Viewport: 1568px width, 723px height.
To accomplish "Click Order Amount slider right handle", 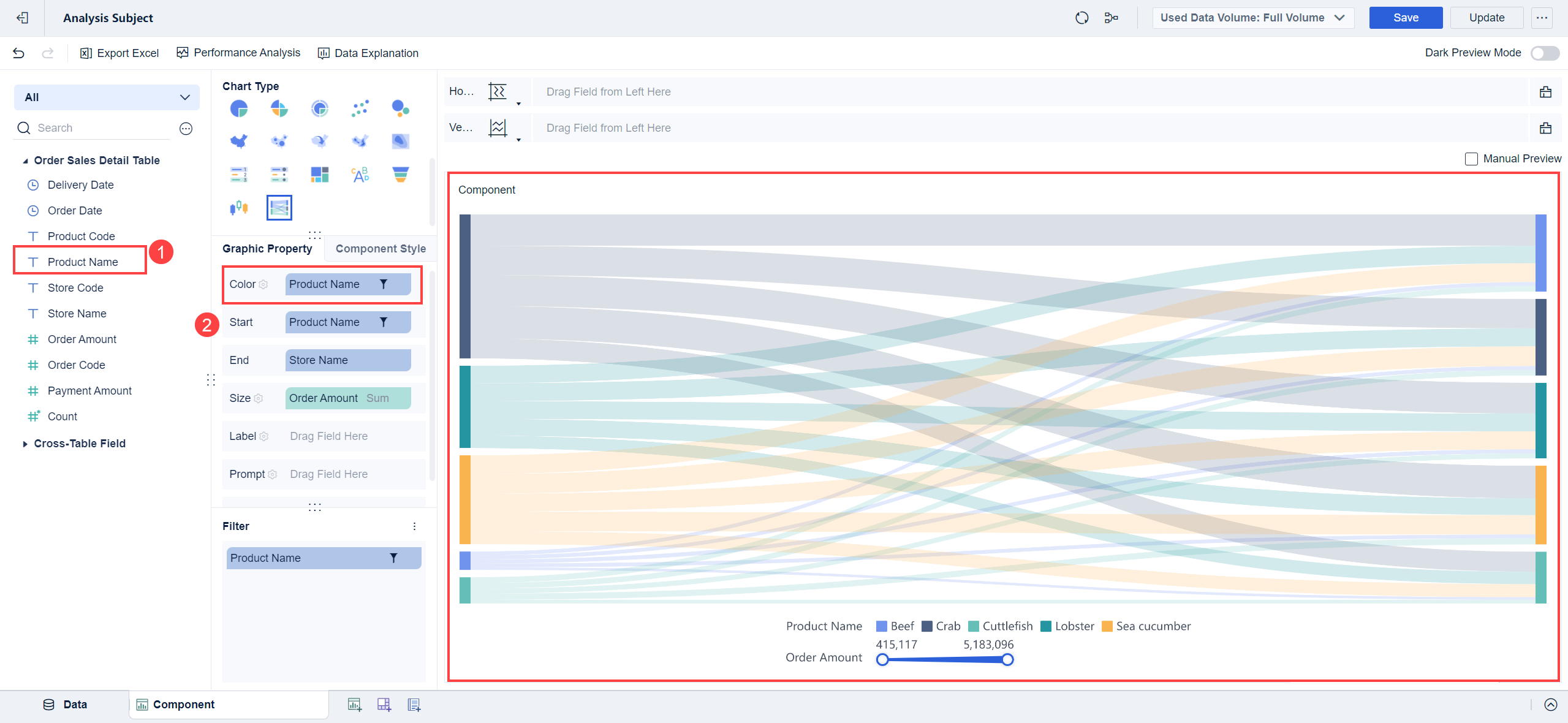I will (x=1007, y=660).
